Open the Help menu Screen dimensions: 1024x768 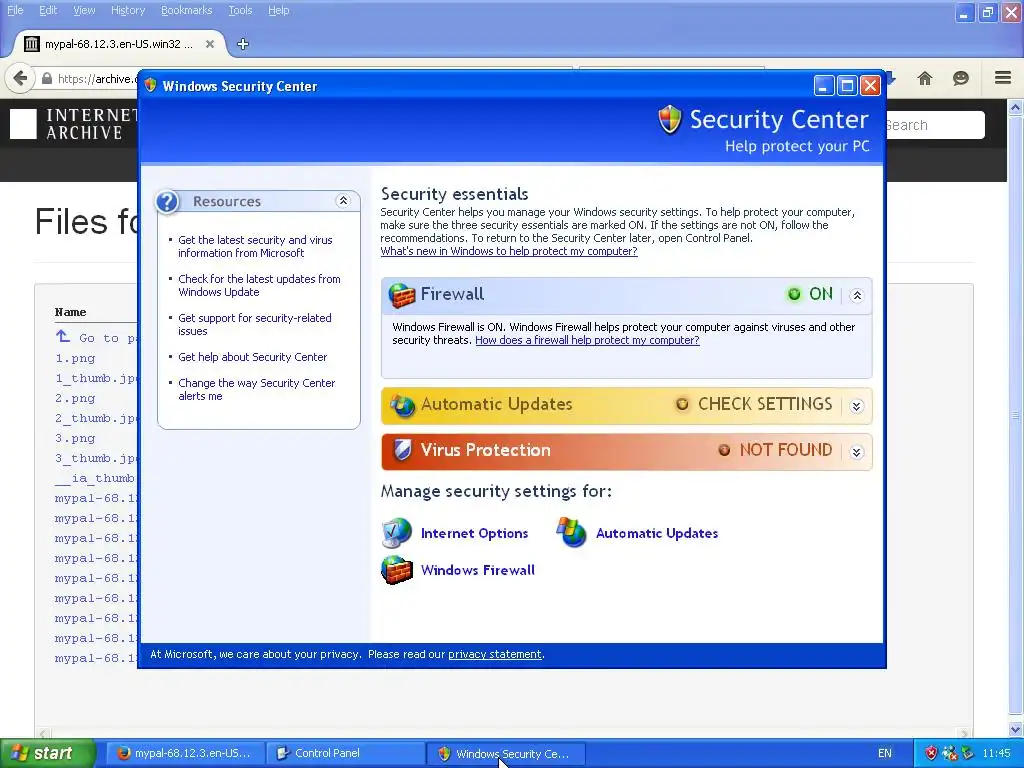pyautogui.click(x=279, y=10)
